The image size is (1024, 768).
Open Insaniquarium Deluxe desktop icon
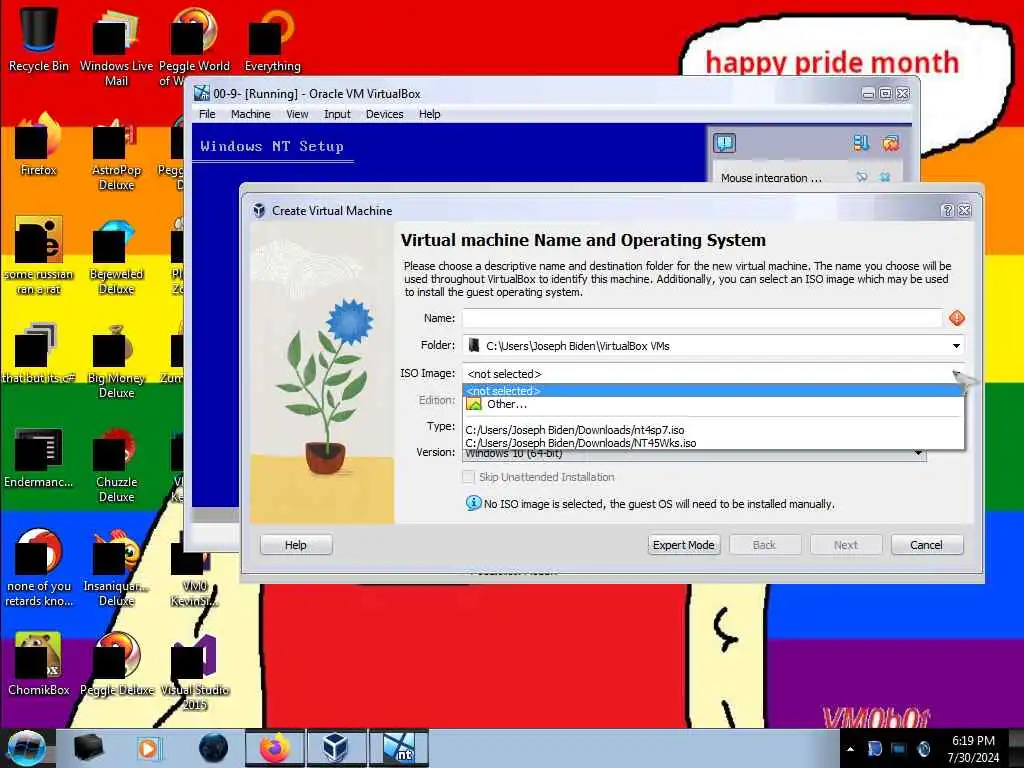coord(116,568)
